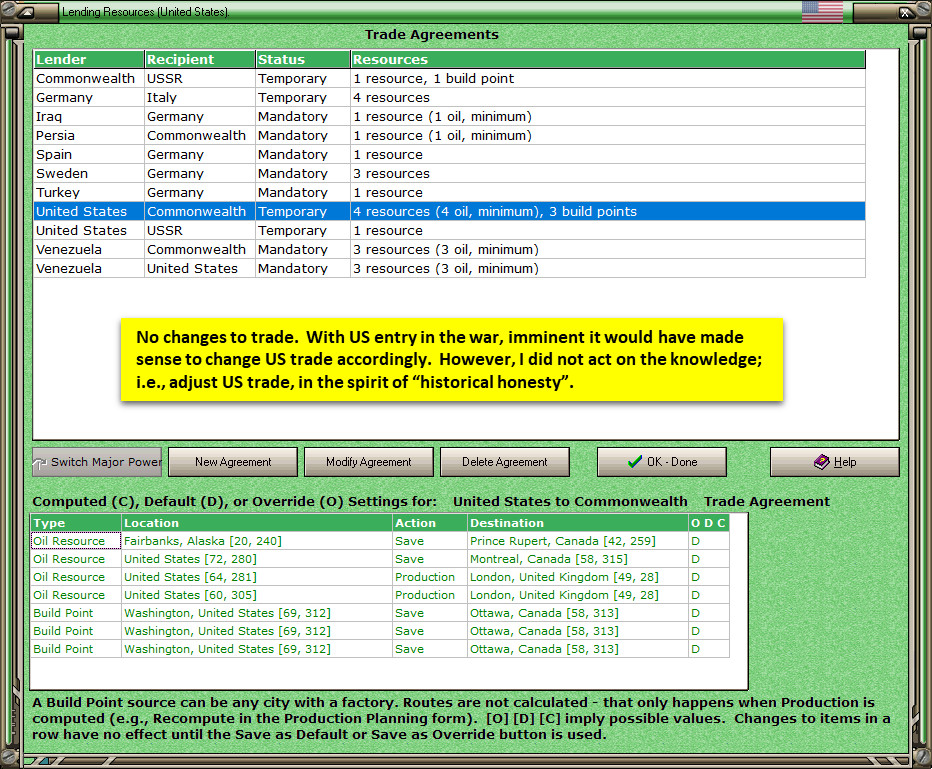The image size is (932, 769).
Task: Select the Iraq to Germany agreement
Action: pyautogui.click(x=449, y=116)
